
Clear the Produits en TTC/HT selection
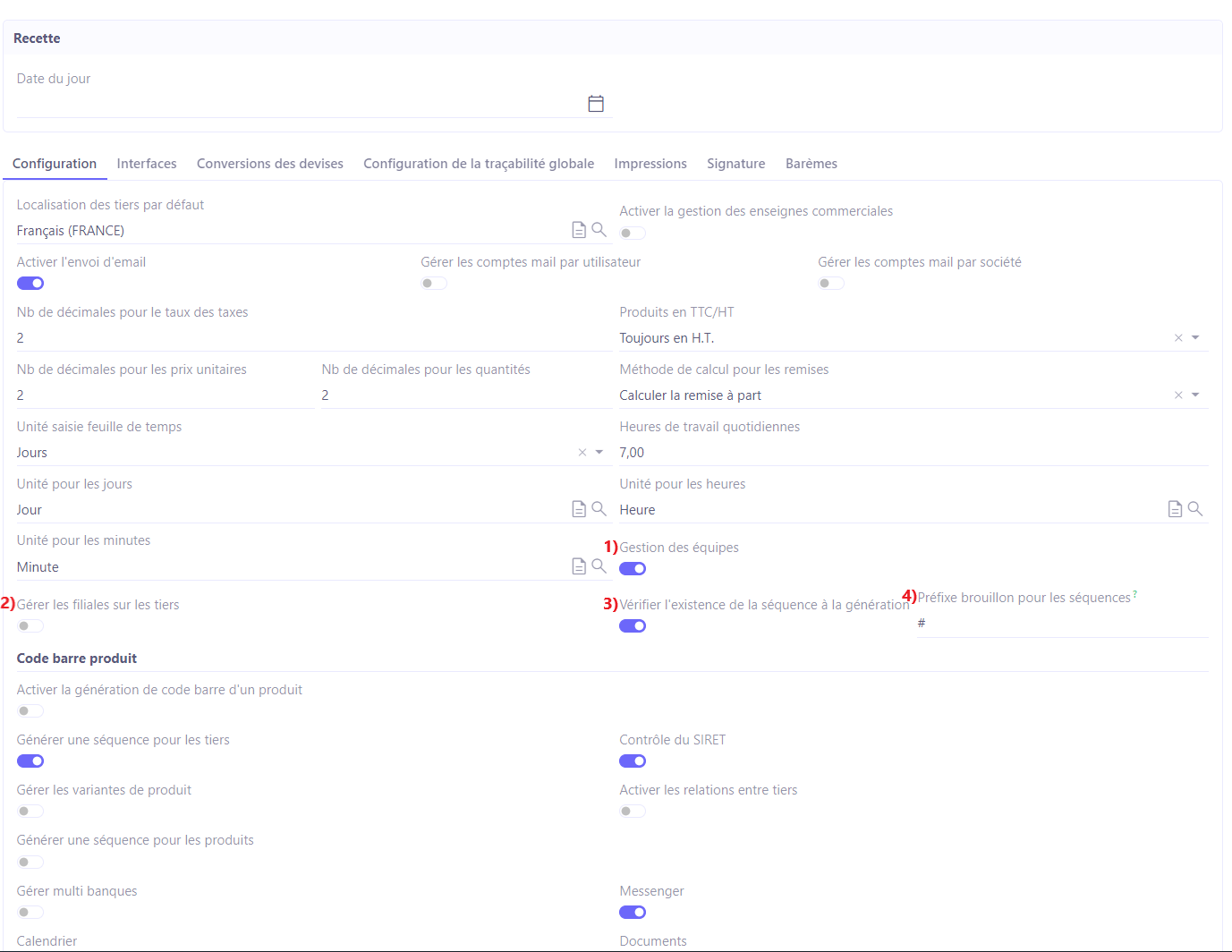point(1178,338)
